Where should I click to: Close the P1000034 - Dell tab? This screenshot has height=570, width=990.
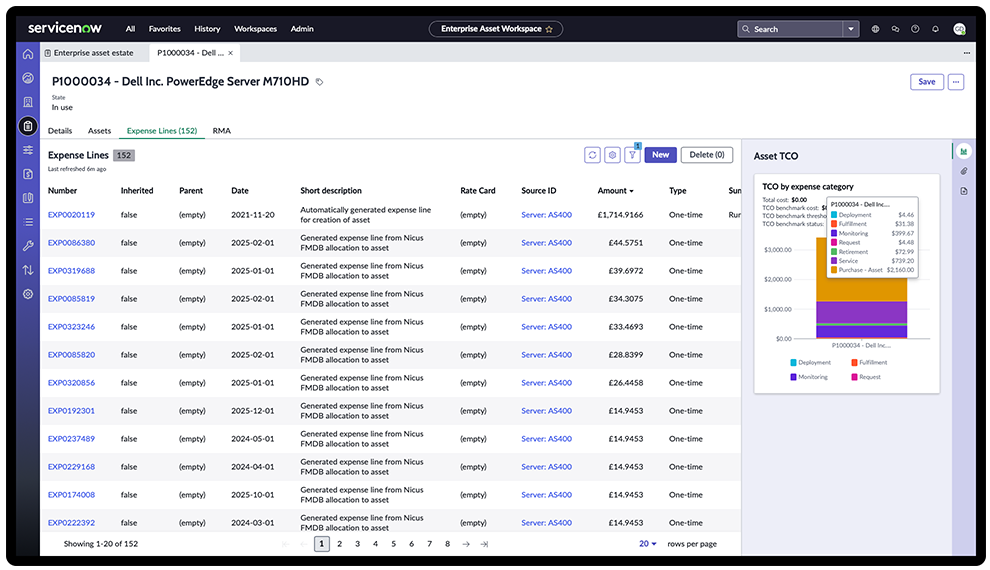pos(230,53)
